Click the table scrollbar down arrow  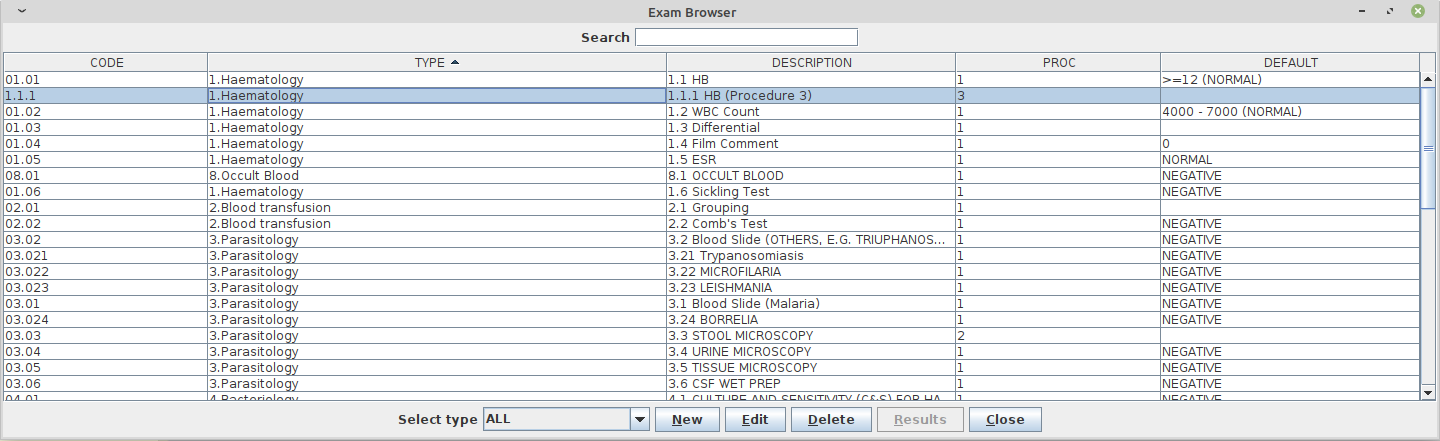(x=1428, y=393)
